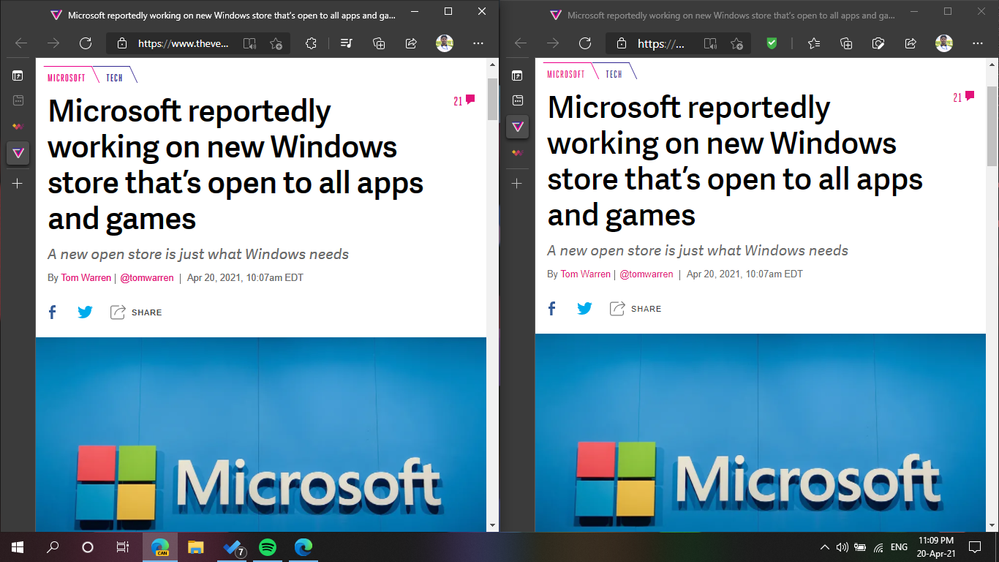The height and width of the screenshot is (562, 999).
Task: Add a new tab in the right window
Action: click(517, 184)
